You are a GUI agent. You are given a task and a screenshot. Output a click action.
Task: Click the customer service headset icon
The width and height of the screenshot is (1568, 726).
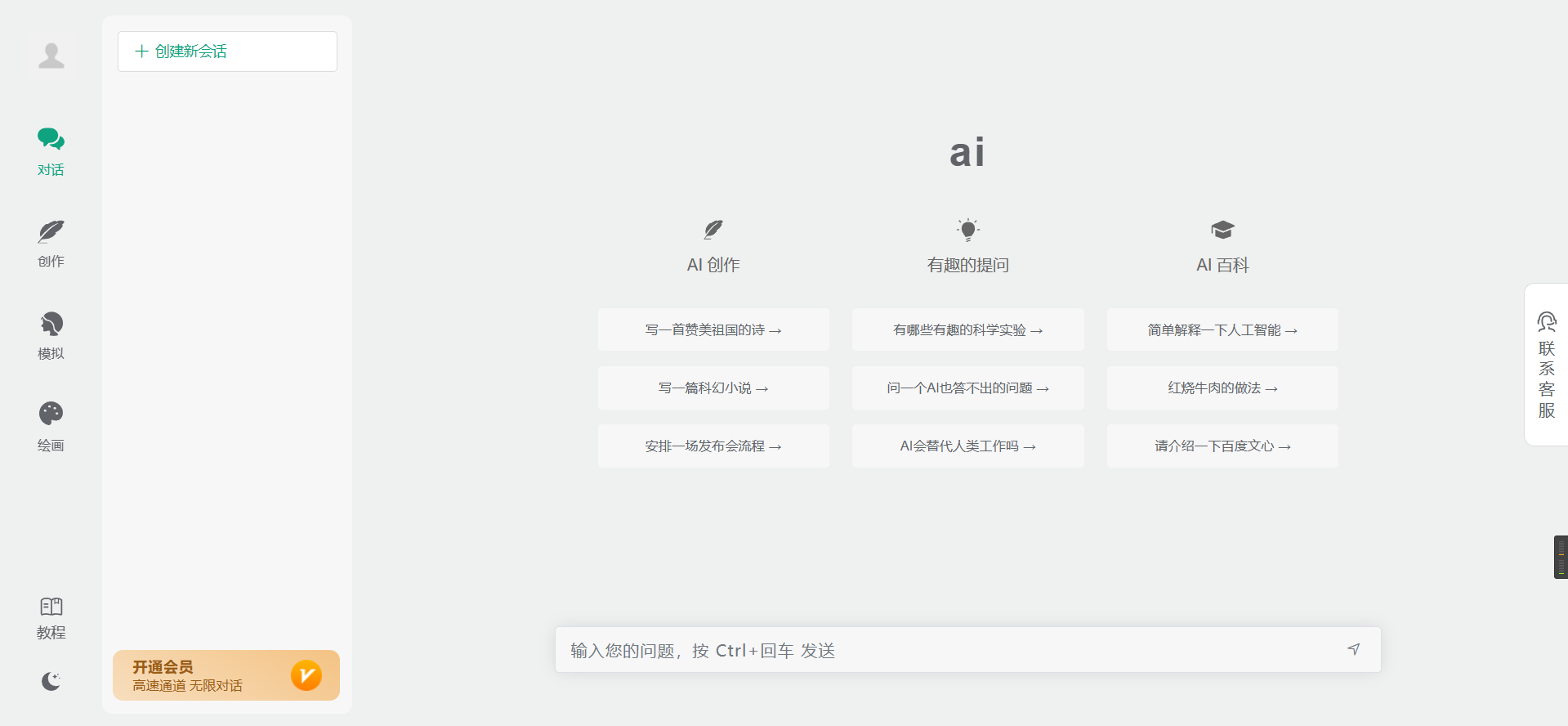coord(1547,321)
